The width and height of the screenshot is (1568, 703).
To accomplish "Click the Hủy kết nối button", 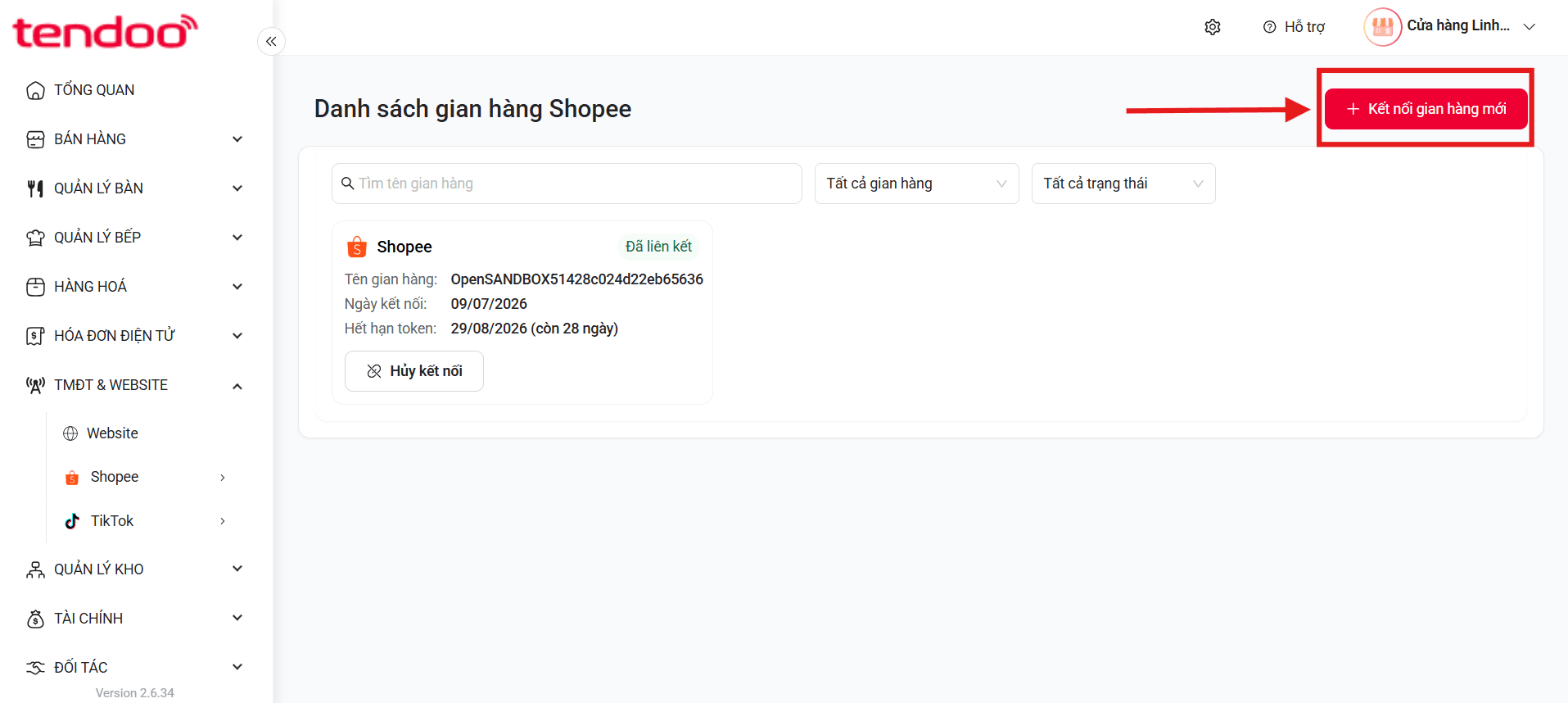I will click(413, 371).
